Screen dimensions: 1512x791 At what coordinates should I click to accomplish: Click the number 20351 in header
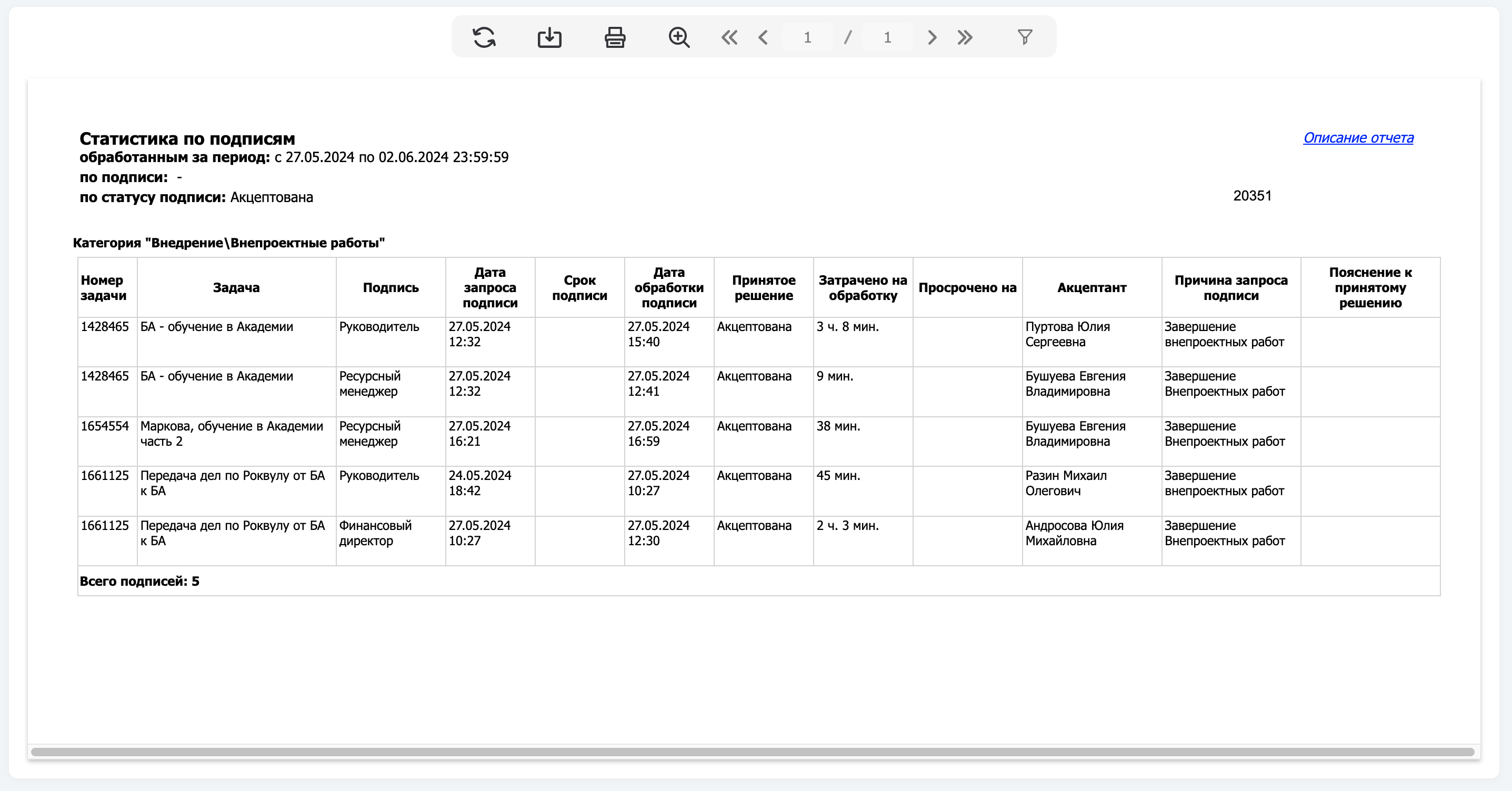[1252, 196]
